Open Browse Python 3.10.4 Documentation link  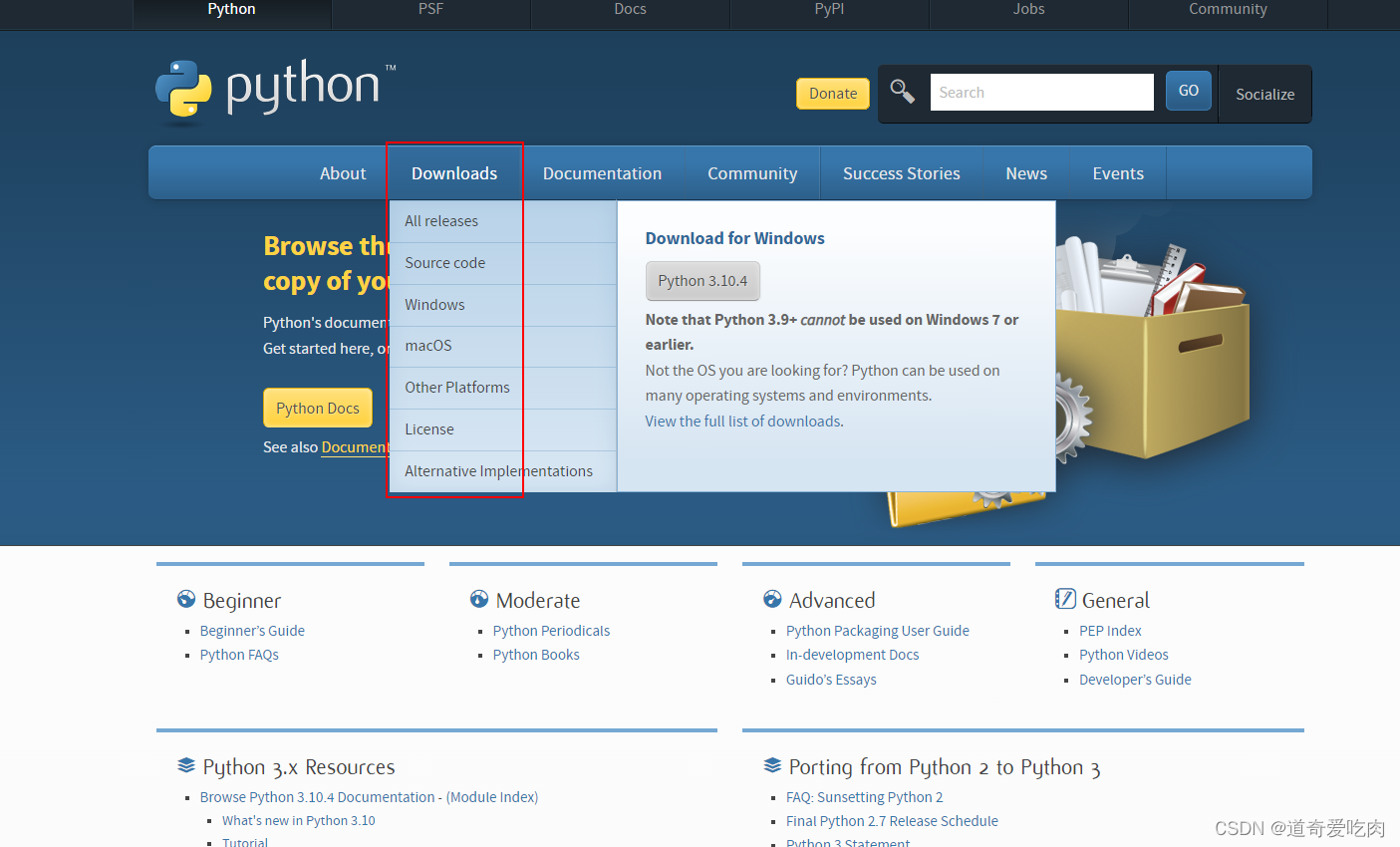point(318,797)
